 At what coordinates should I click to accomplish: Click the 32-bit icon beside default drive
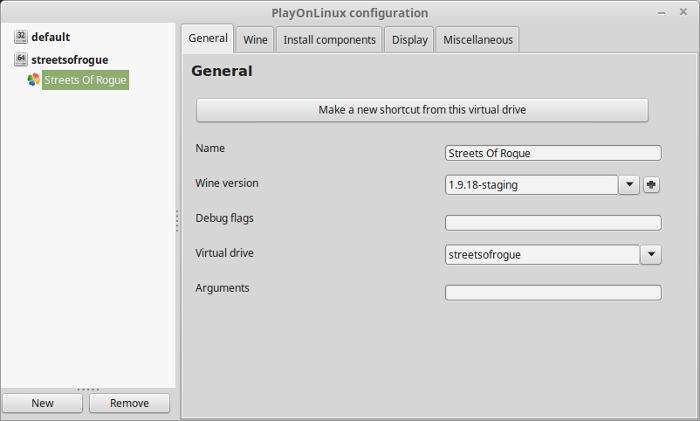(x=21, y=37)
